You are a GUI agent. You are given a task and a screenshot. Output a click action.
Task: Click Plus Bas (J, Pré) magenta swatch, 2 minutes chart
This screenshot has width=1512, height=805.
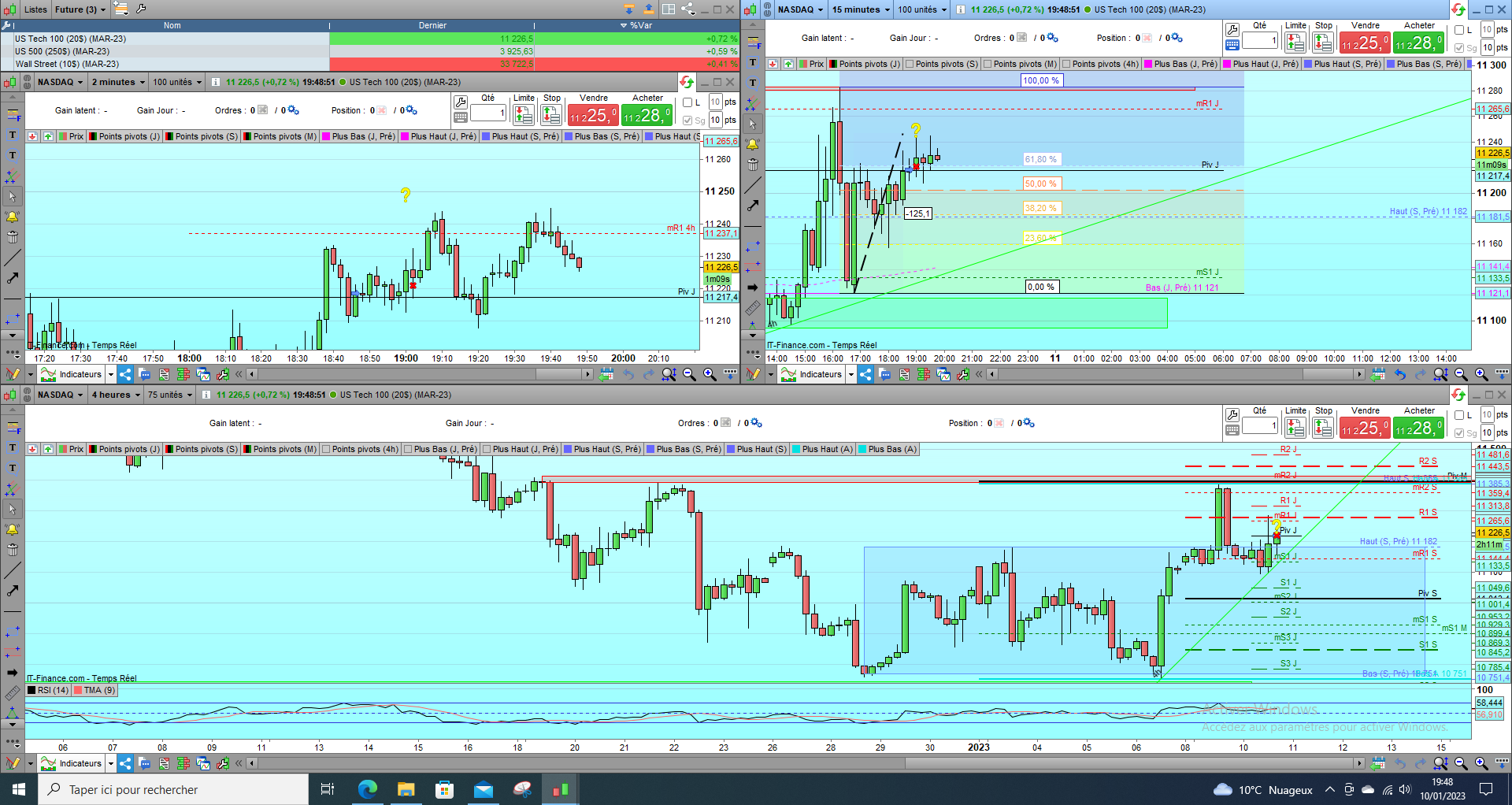(x=325, y=136)
